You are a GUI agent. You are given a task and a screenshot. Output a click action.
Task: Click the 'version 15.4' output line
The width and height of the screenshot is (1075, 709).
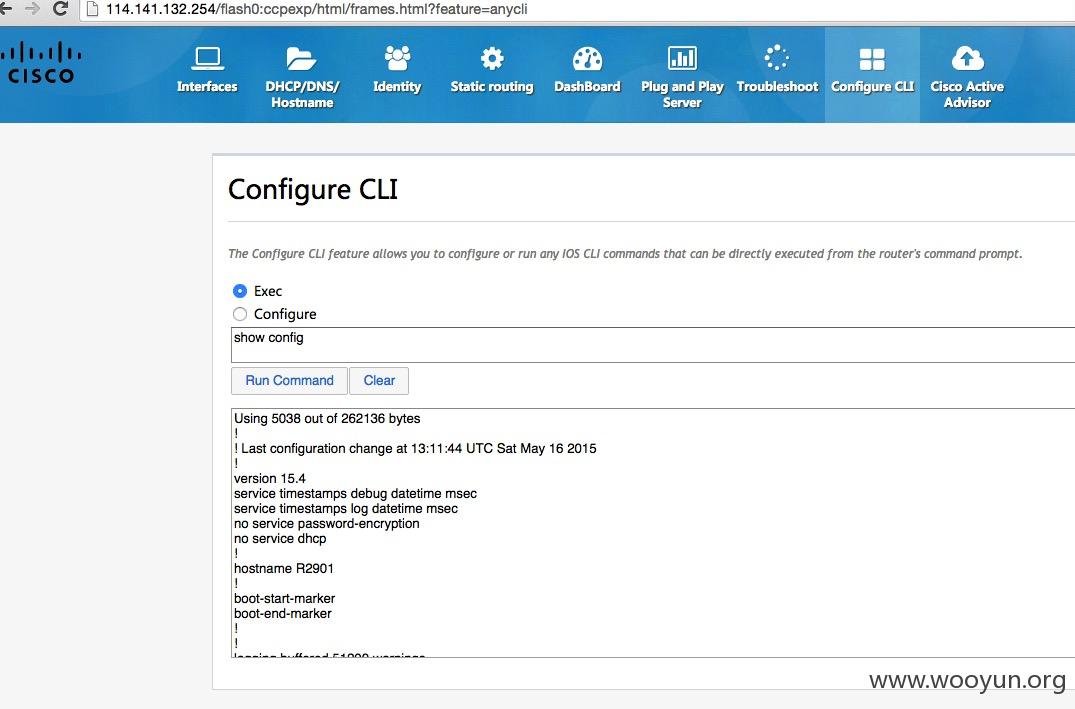[x=270, y=479]
